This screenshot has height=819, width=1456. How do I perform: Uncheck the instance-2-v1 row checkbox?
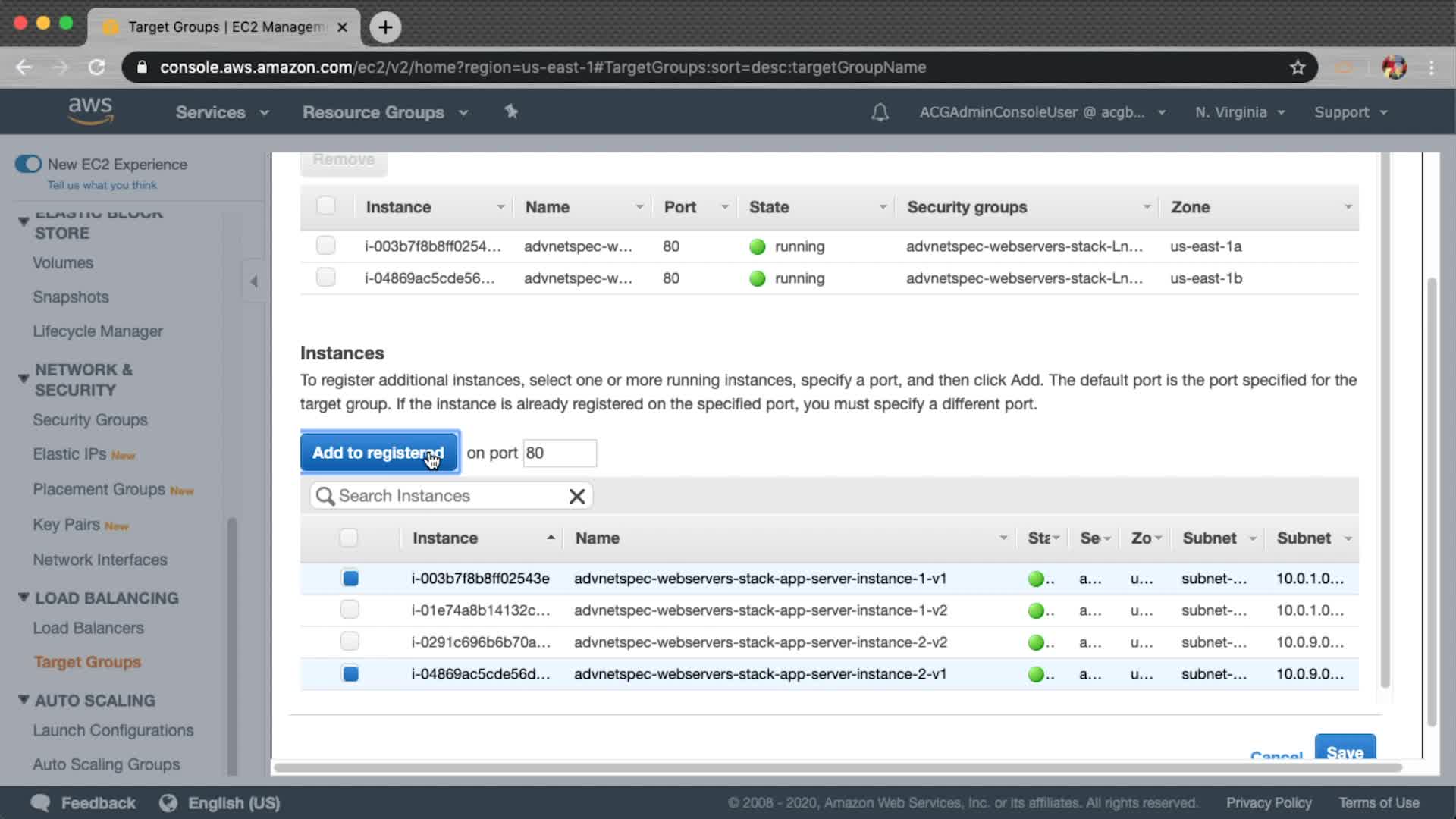[x=350, y=673]
